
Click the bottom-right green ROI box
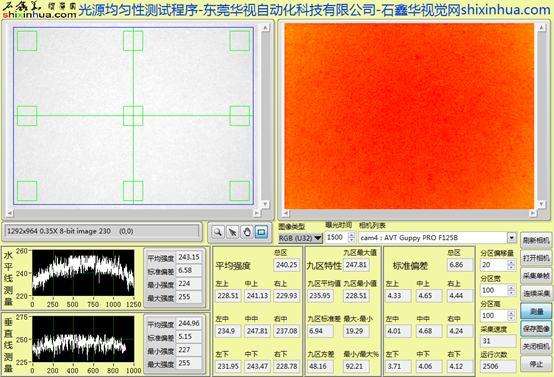point(240,191)
